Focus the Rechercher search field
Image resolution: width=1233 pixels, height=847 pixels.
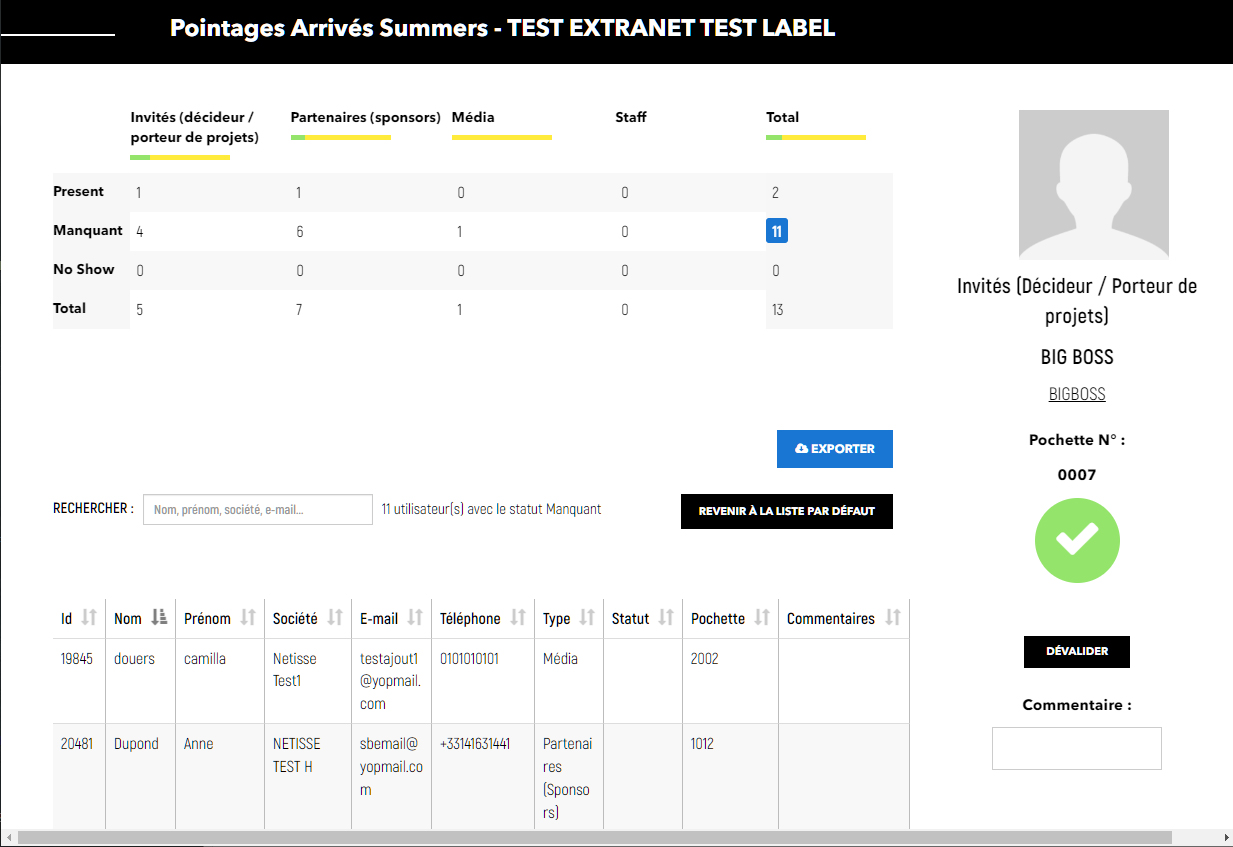[258, 509]
